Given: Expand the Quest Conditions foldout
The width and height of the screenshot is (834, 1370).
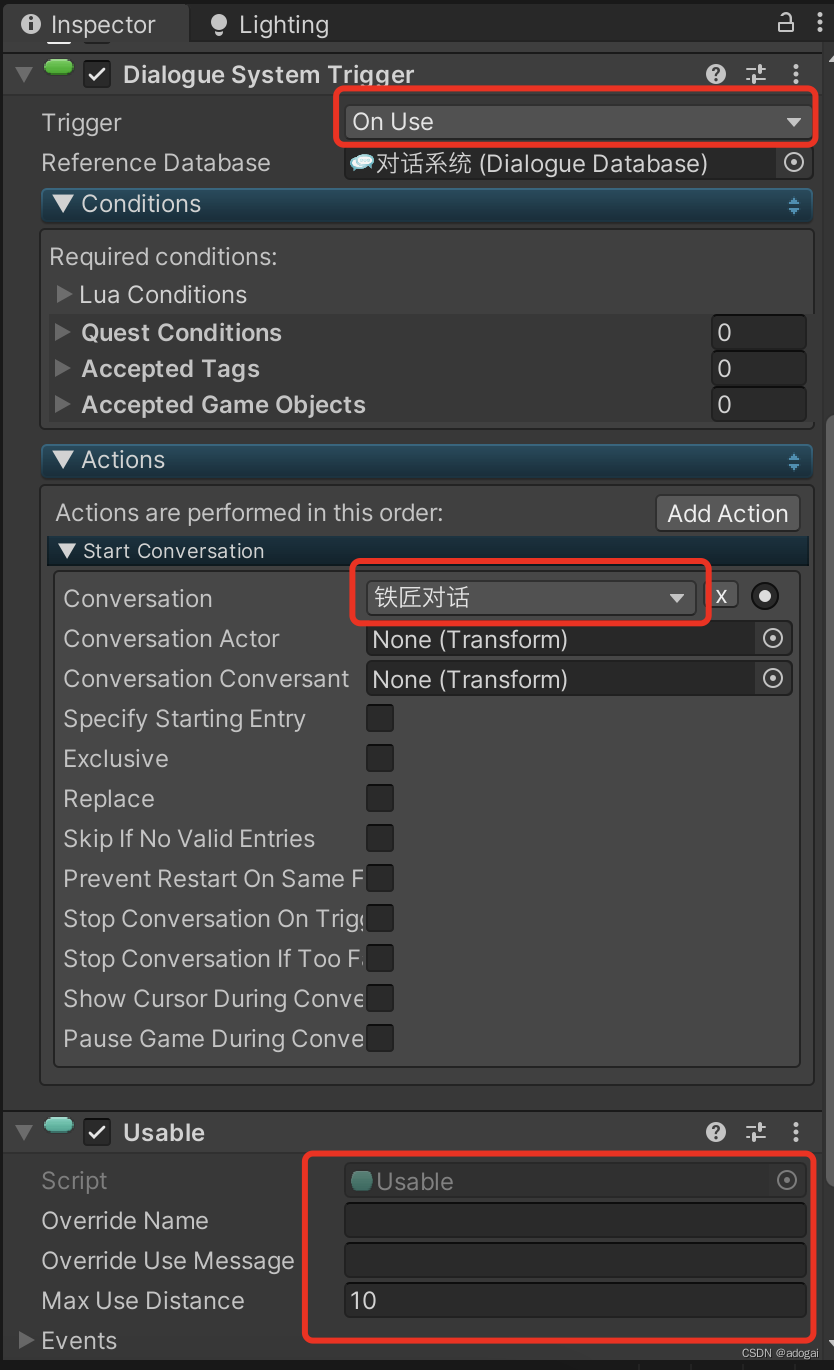Looking at the screenshot, I should (62, 332).
